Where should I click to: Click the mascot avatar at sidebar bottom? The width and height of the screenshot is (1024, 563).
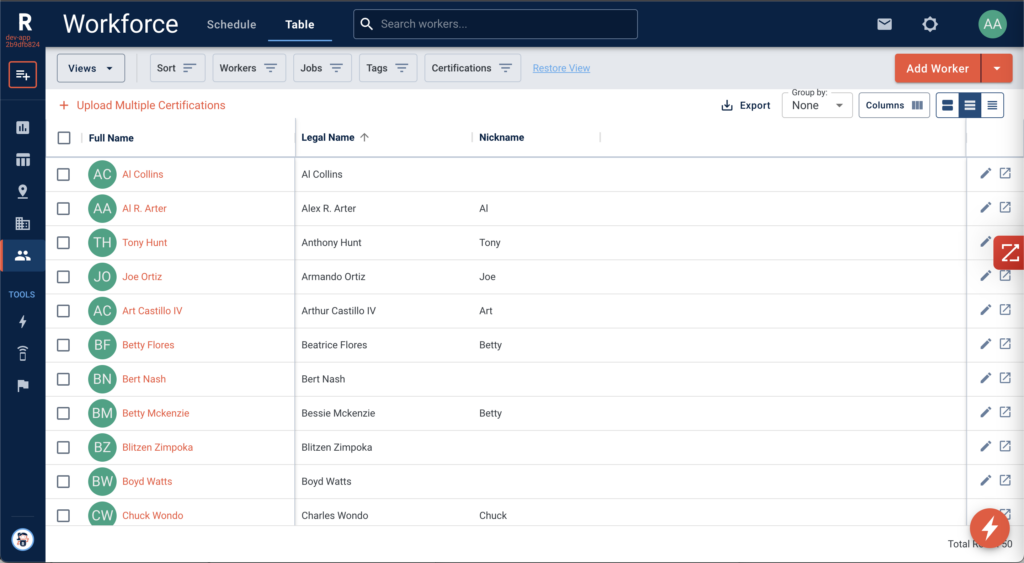point(22,539)
